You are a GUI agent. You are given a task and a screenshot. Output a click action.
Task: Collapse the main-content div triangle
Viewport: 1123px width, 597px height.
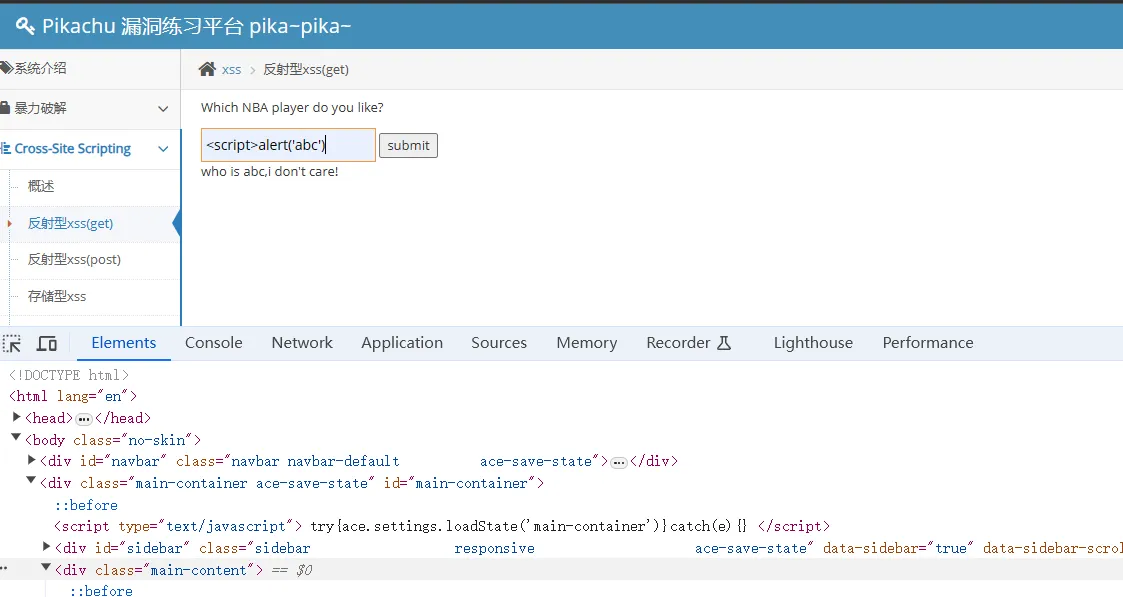pyautogui.click(x=46, y=567)
